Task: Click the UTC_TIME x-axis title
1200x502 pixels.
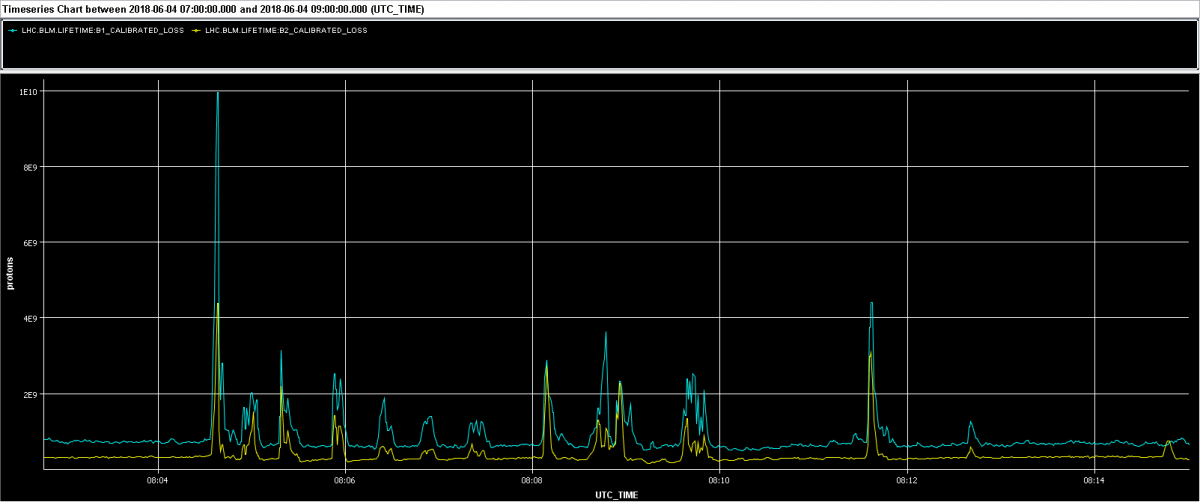Action: pyautogui.click(x=616, y=495)
